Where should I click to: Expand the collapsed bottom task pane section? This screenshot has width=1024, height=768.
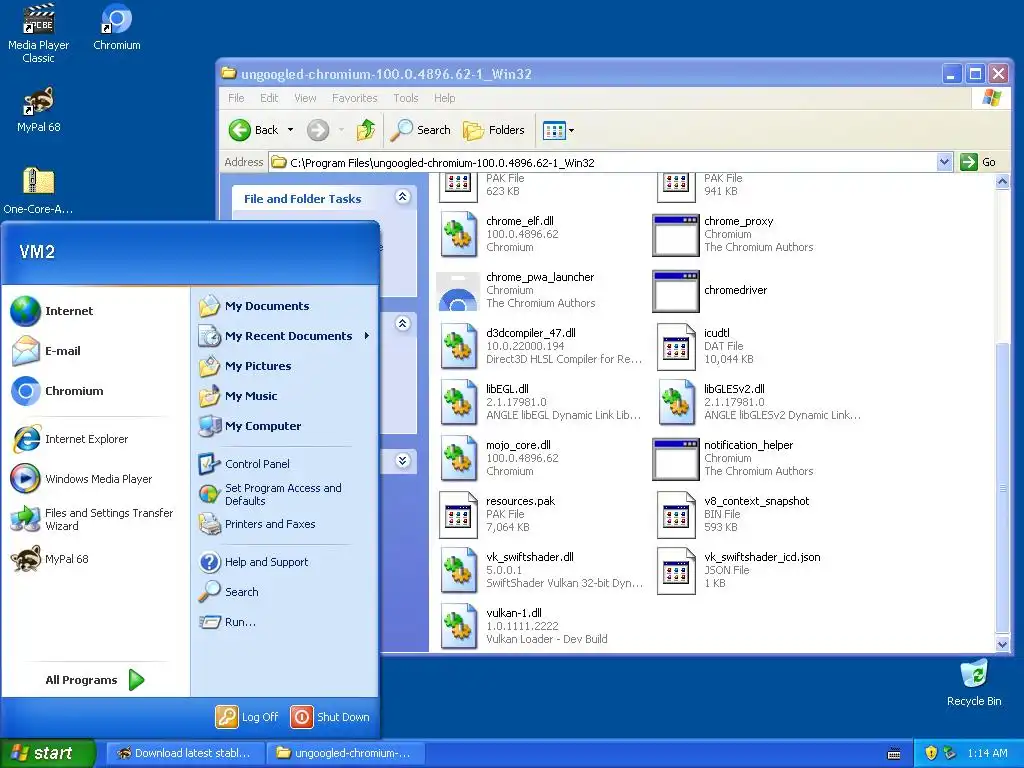pyautogui.click(x=403, y=460)
